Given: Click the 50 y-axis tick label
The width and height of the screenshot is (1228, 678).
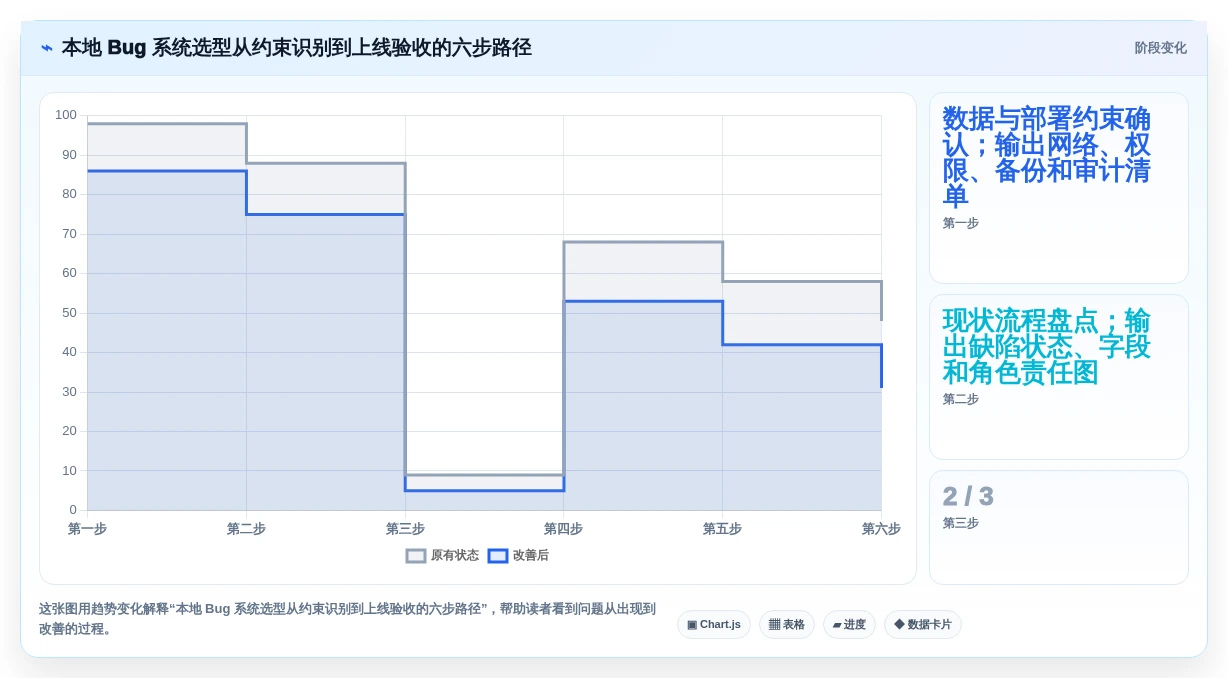Looking at the screenshot, I should pyautogui.click(x=69, y=313).
